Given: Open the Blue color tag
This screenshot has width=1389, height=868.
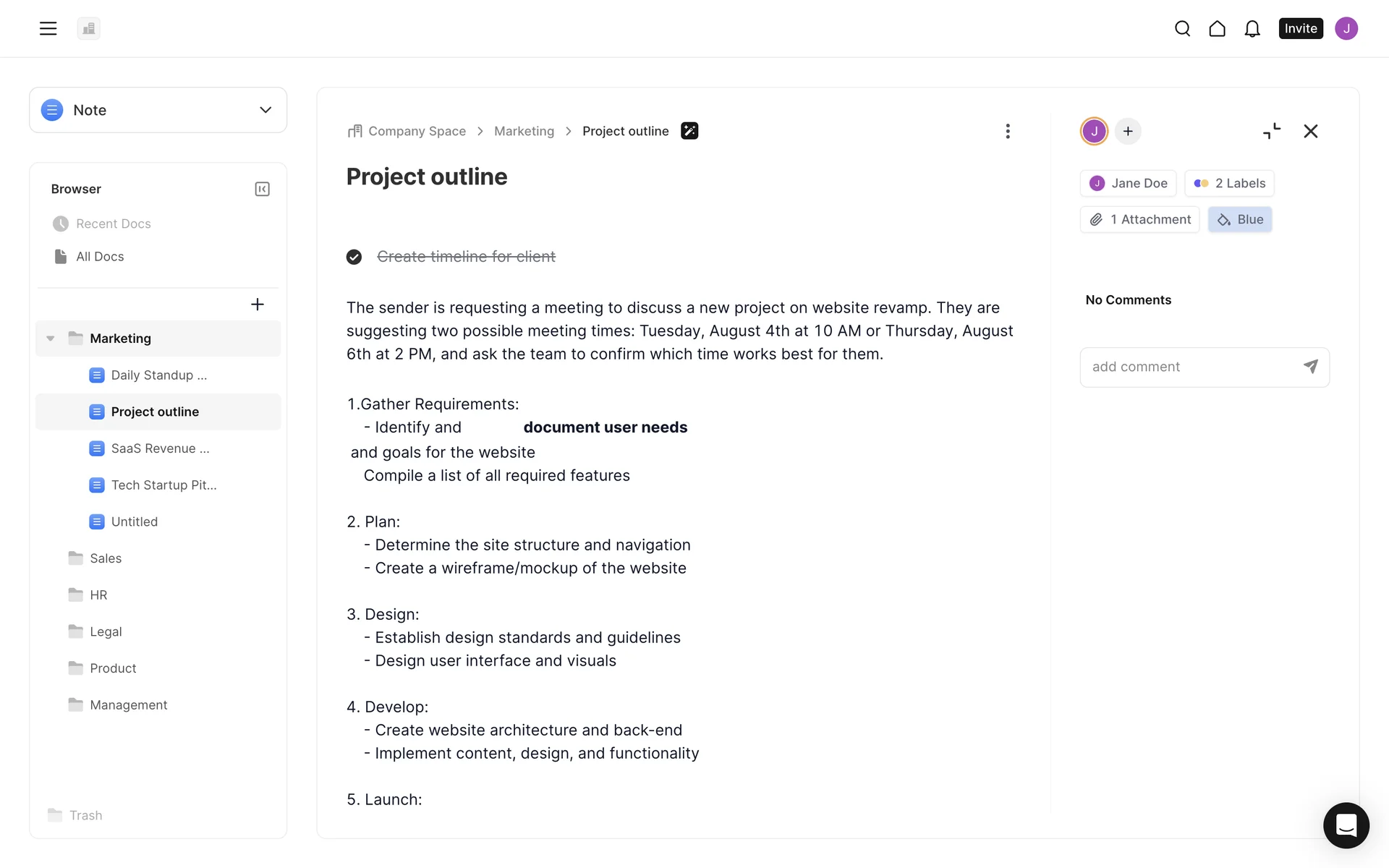Looking at the screenshot, I should pyautogui.click(x=1240, y=219).
